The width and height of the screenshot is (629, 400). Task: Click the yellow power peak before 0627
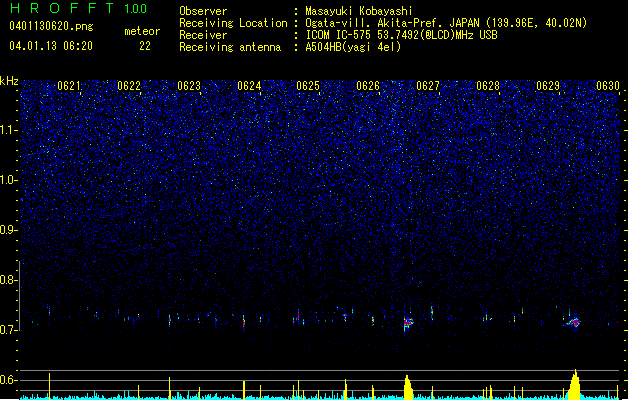(x=408, y=387)
